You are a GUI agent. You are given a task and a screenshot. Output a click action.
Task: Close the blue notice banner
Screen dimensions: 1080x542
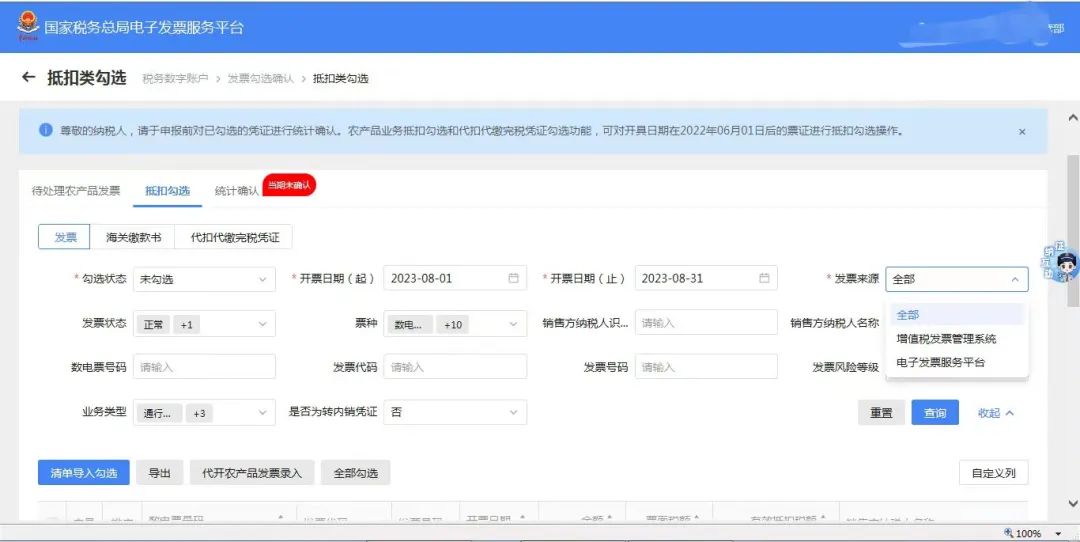coord(1022,132)
